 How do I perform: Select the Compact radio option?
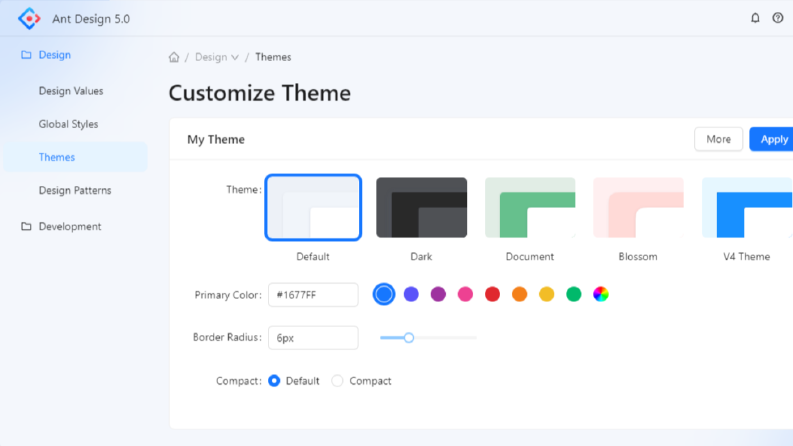pos(337,381)
